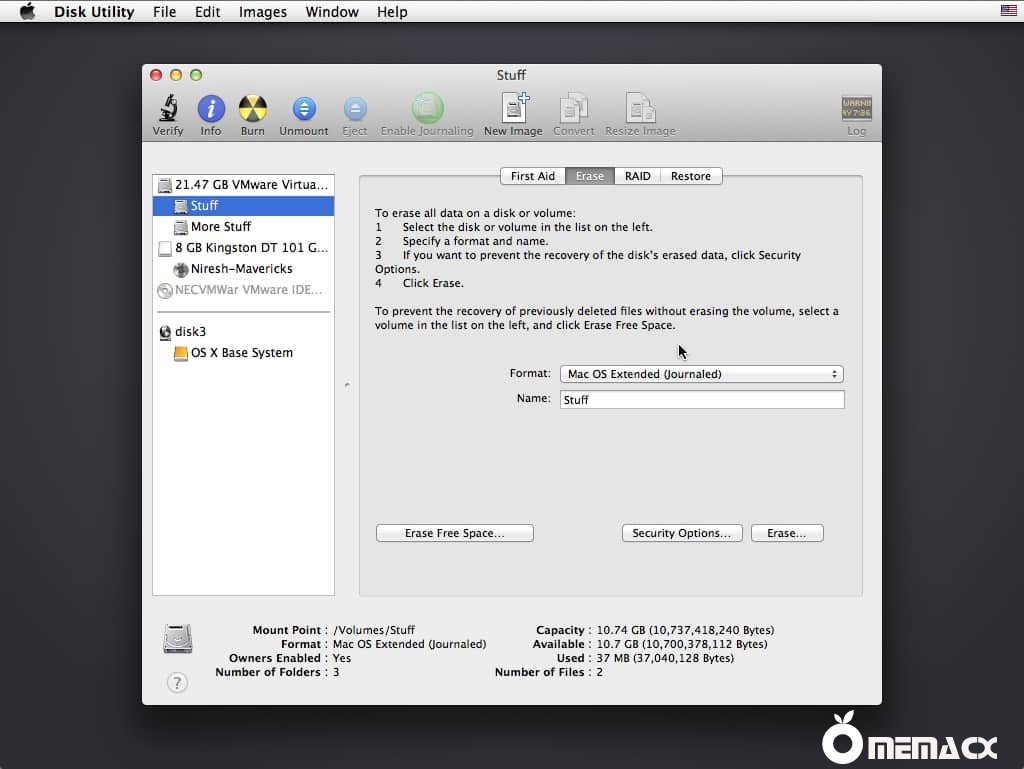Viewport: 1024px width, 769px height.
Task: Open the RAID tab
Action: click(637, 175)
